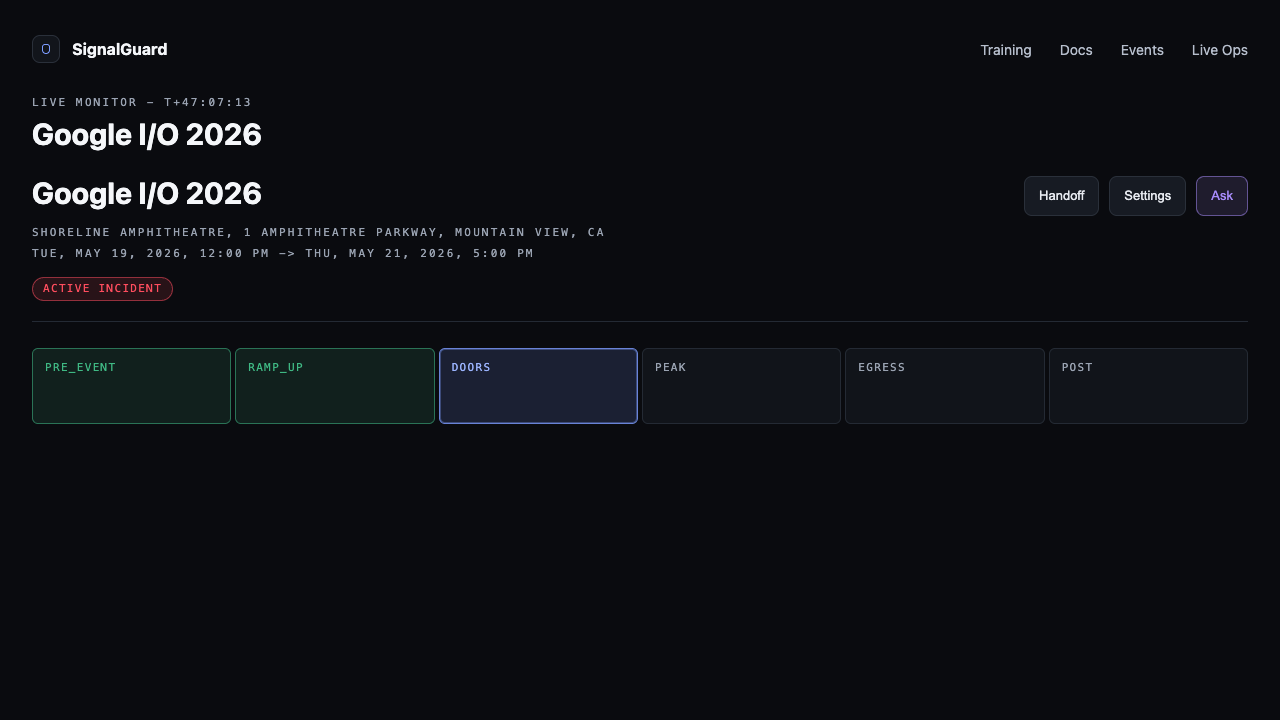Click the Handoff button
The width and height of the screenshot is (1280, 720).
[x=1061, y=196]
